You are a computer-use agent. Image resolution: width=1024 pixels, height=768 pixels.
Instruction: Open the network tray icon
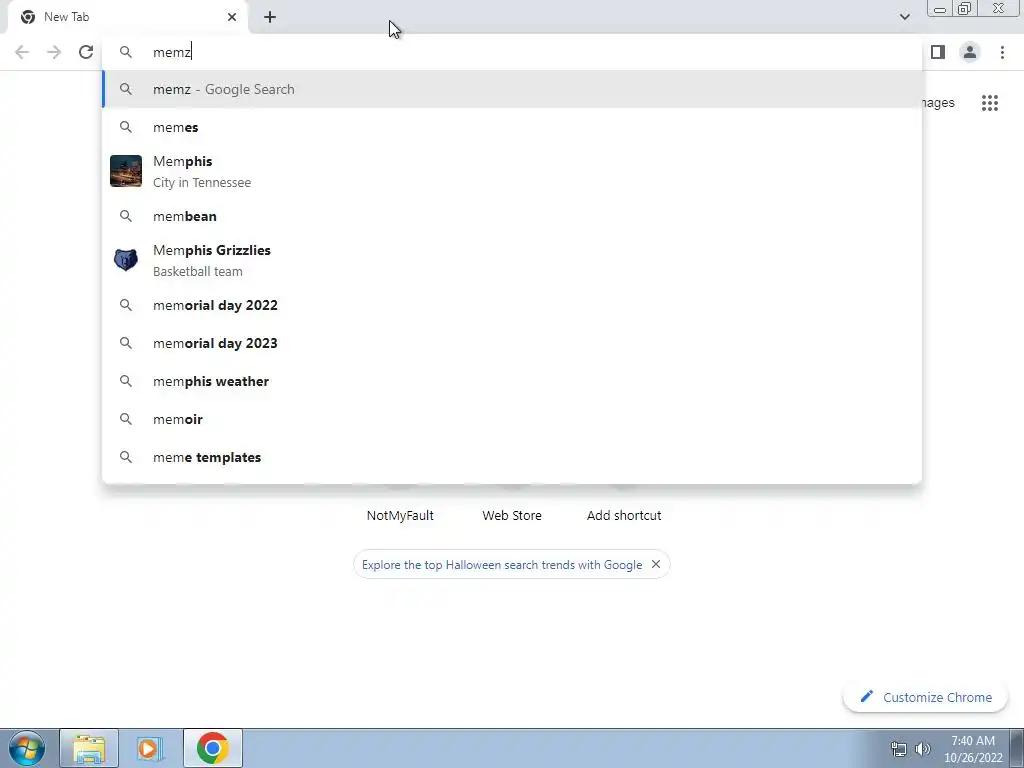tap(899, 749)
